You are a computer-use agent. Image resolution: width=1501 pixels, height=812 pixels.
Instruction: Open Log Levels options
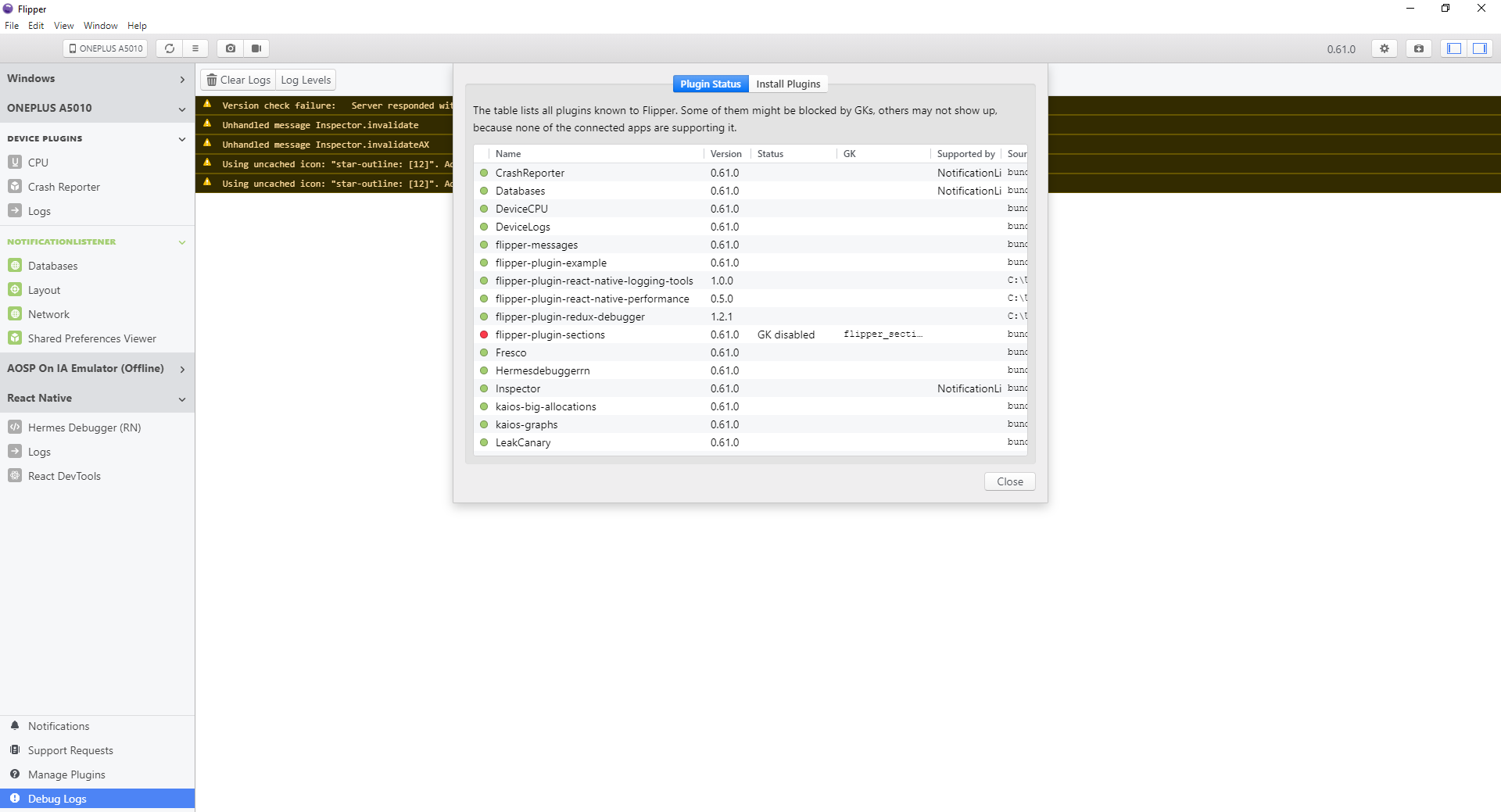pos(305,79)
